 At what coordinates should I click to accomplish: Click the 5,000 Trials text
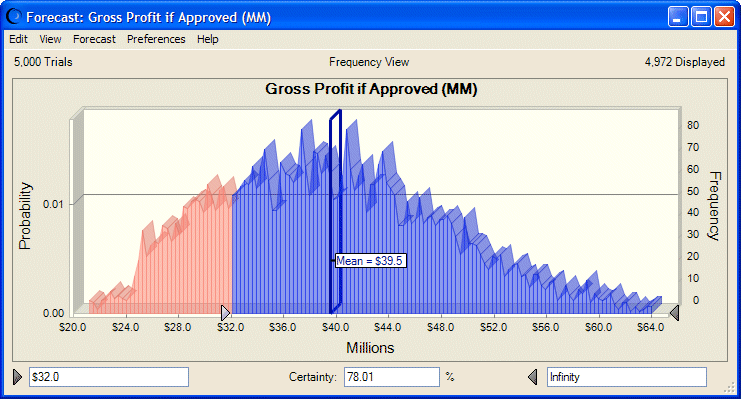coord(43,62)
